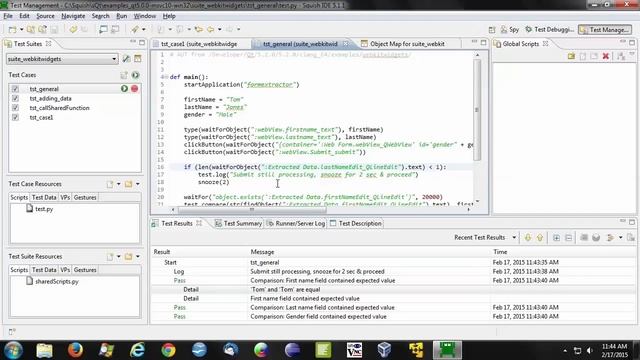Create new test case icon

coord(124,75)
